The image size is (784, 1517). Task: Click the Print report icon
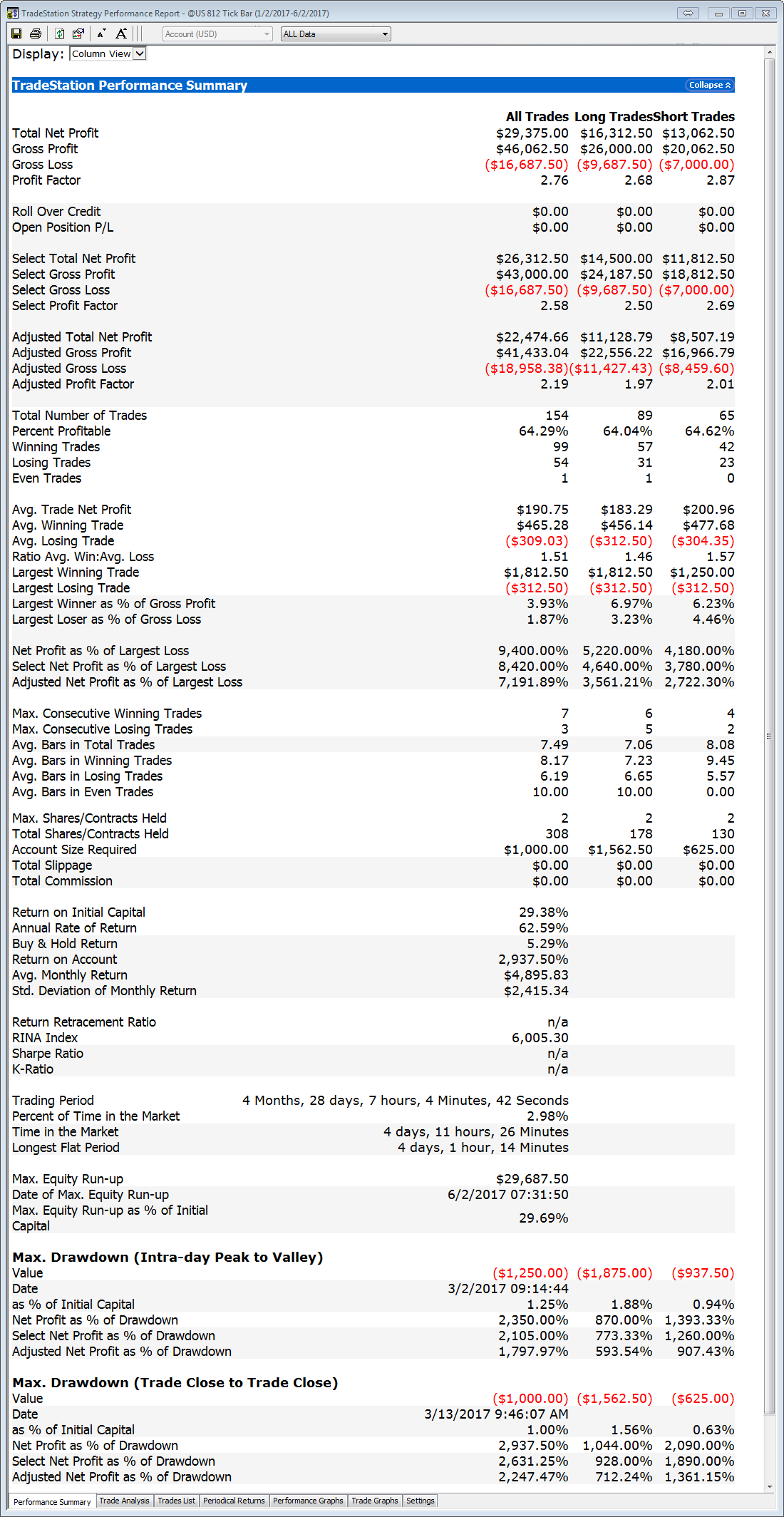coord(36,34)
